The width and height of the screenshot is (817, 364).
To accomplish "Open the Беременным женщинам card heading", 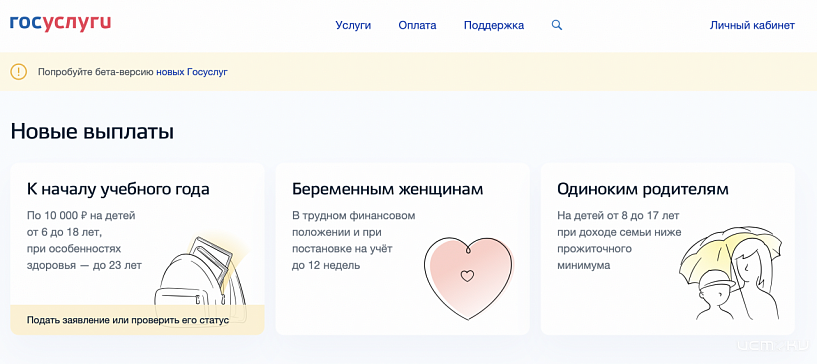I will coord(388,189).
